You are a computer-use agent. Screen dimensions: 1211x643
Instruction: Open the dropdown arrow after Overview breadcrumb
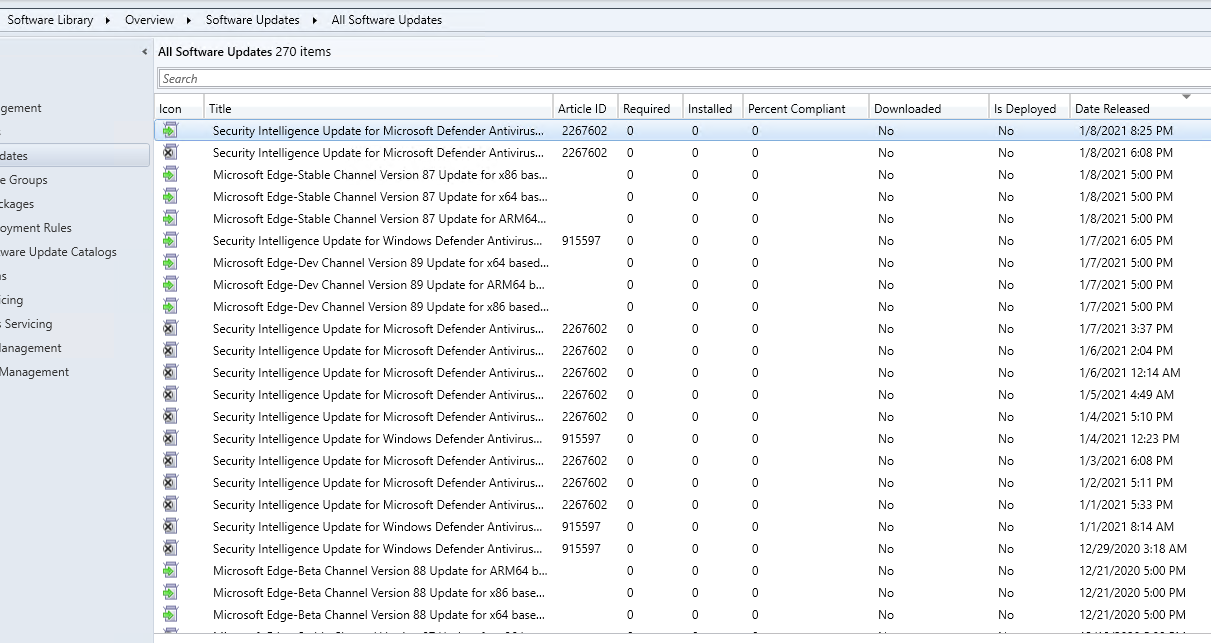187,20
